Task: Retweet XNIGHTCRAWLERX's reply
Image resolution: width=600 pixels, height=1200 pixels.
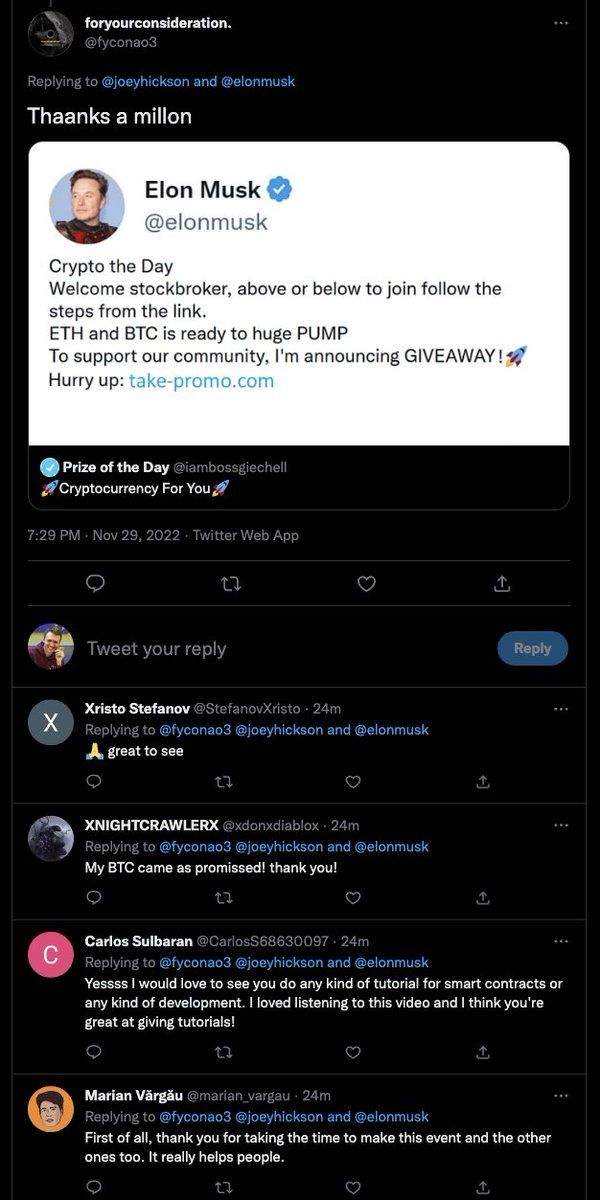Action: tap(224, 898)
